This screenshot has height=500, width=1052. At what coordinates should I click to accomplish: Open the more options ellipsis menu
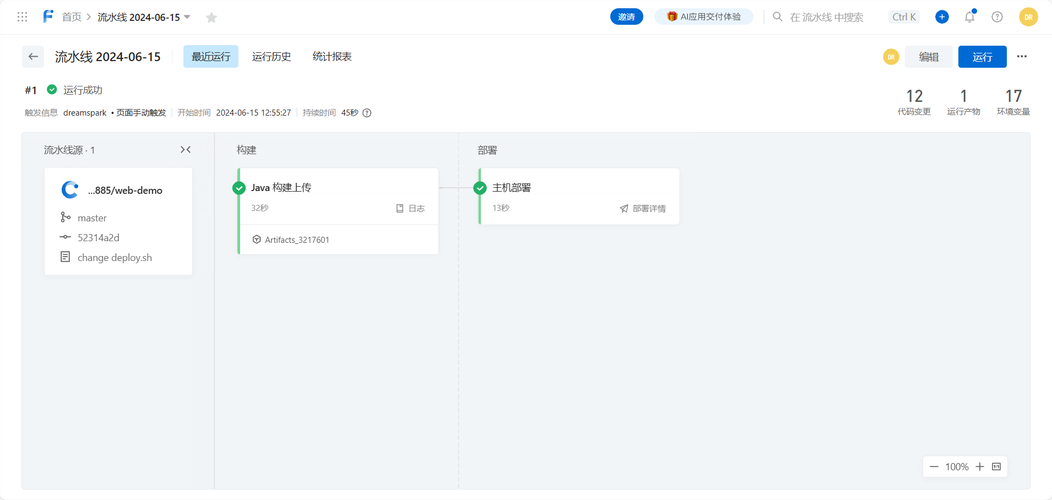pos(1022,57)
